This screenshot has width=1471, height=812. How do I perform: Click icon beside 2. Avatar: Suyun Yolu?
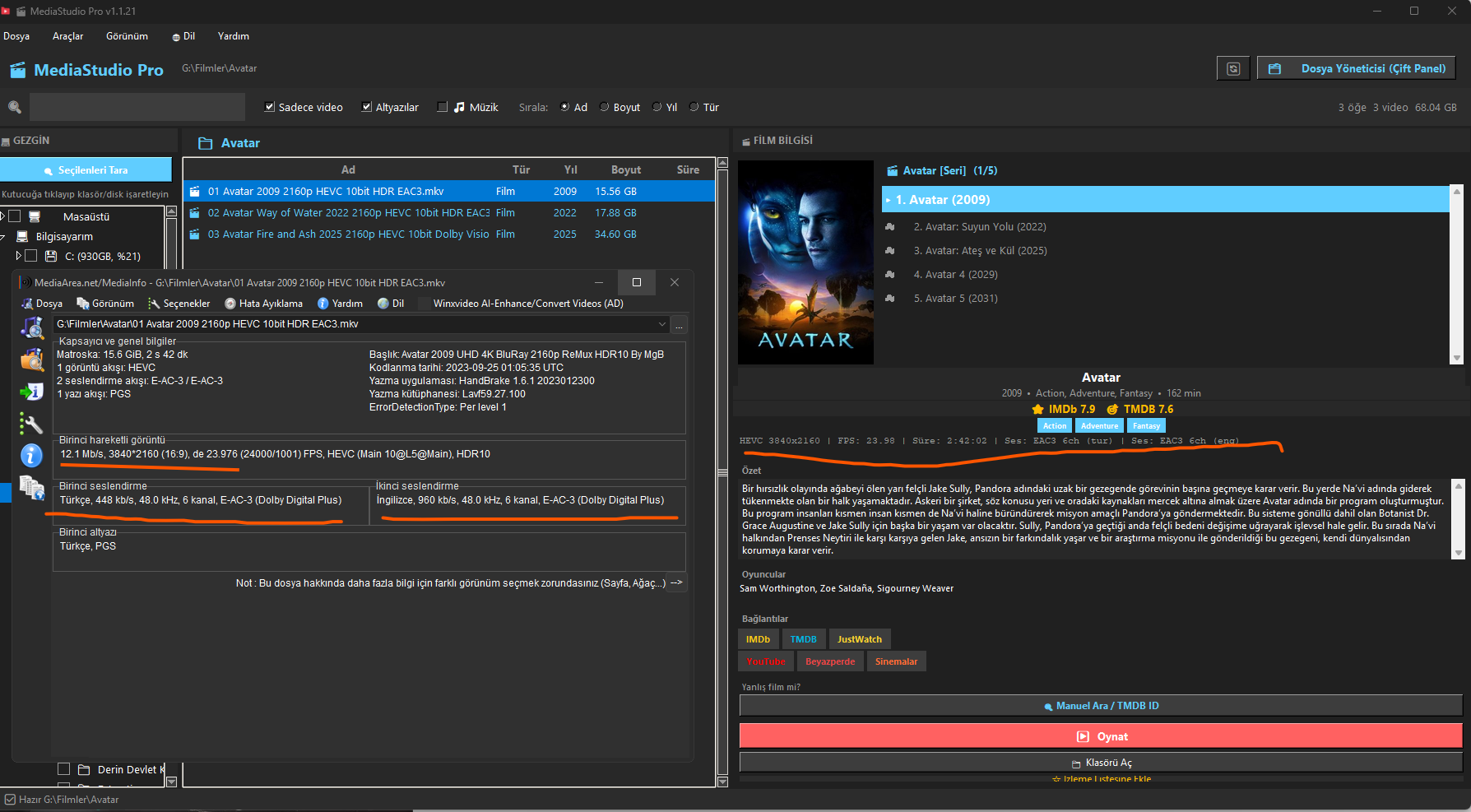(x=889, y=227)
